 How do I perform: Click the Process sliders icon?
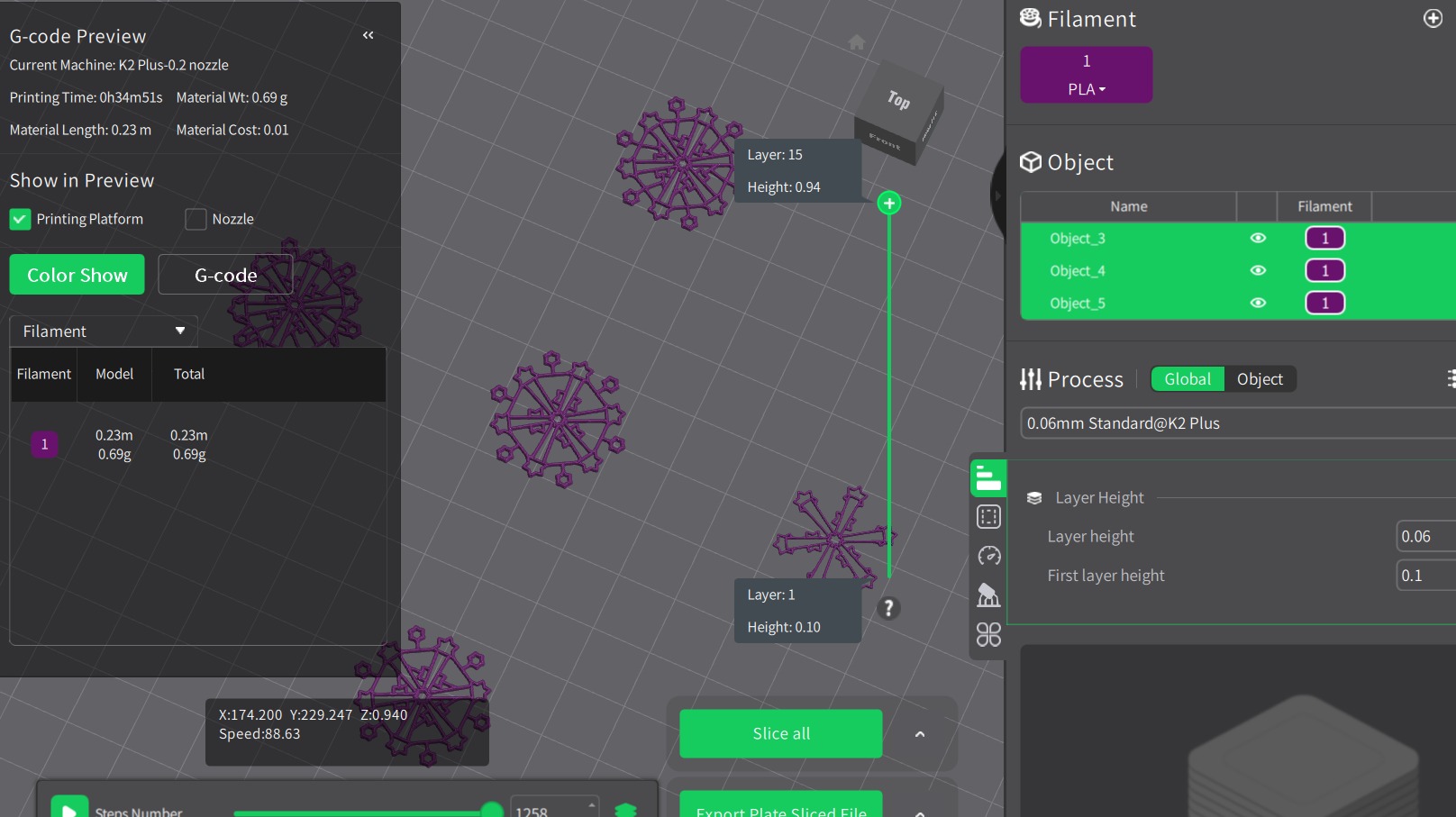(1031, 379)
